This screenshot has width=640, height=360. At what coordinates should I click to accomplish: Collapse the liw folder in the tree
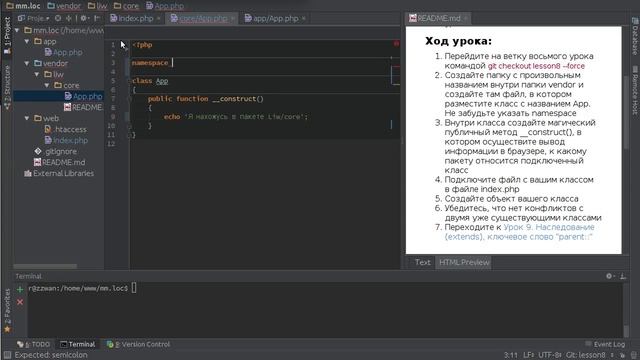pos(37,74)
